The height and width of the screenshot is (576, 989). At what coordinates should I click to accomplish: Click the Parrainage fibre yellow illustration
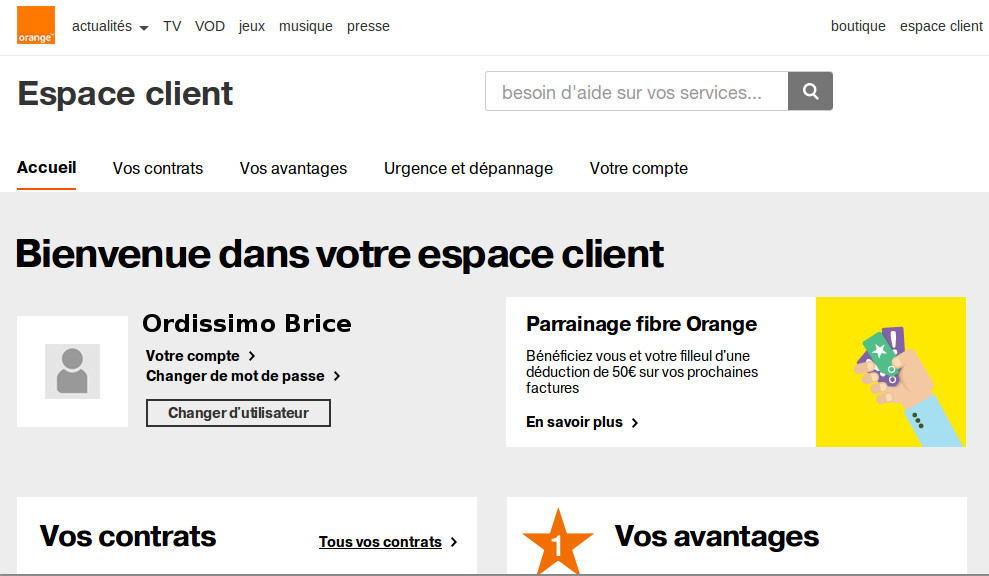click(x=891, y=372)
